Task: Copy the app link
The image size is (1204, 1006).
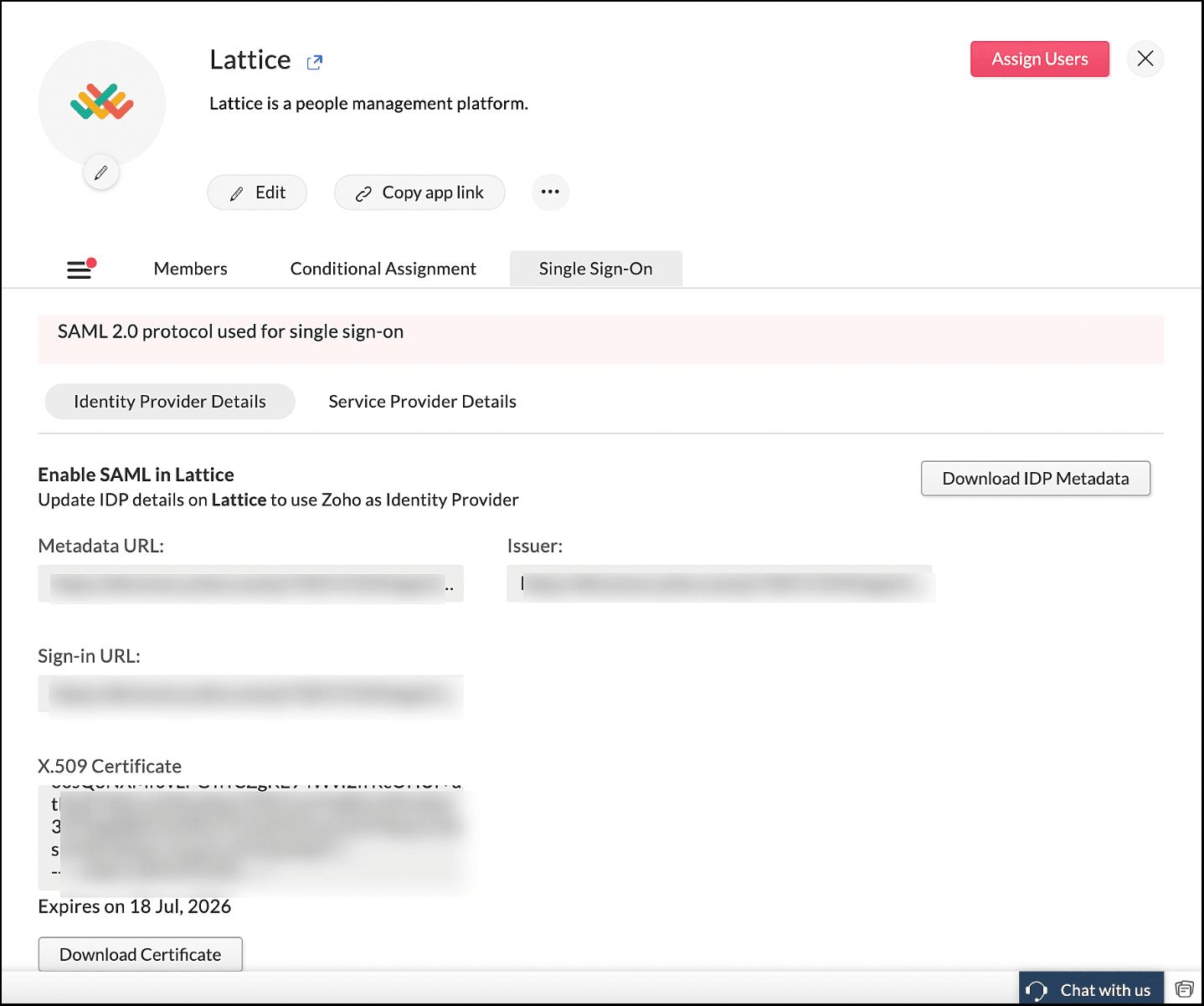Action: [419, 192]
